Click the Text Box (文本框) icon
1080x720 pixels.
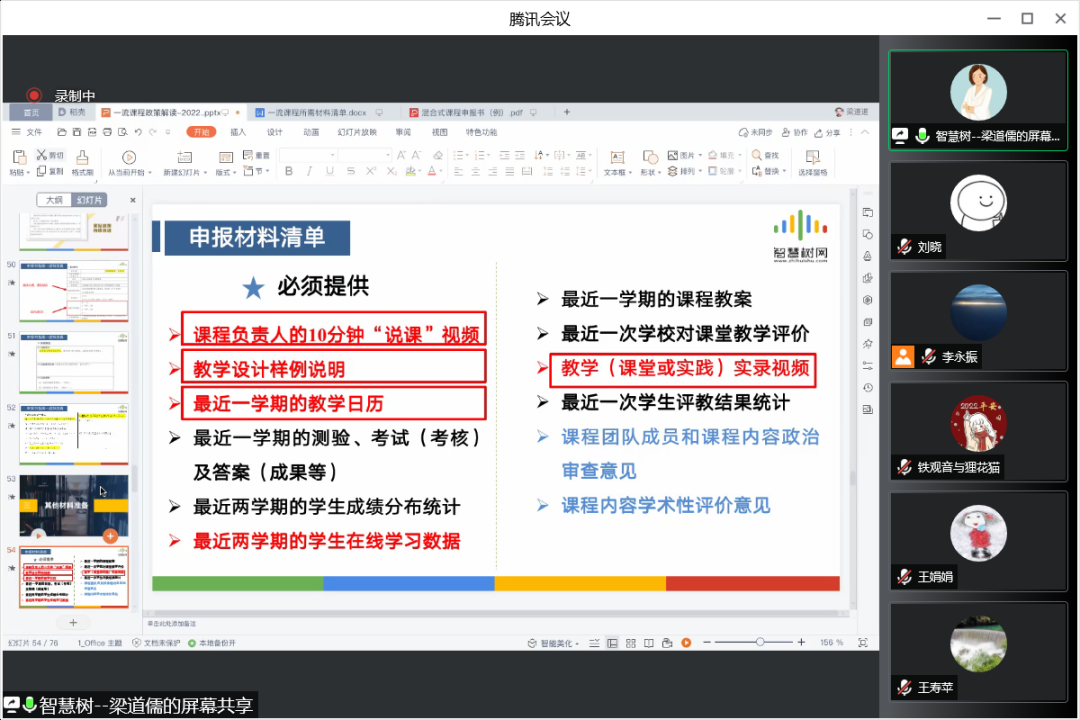(617, 157)
